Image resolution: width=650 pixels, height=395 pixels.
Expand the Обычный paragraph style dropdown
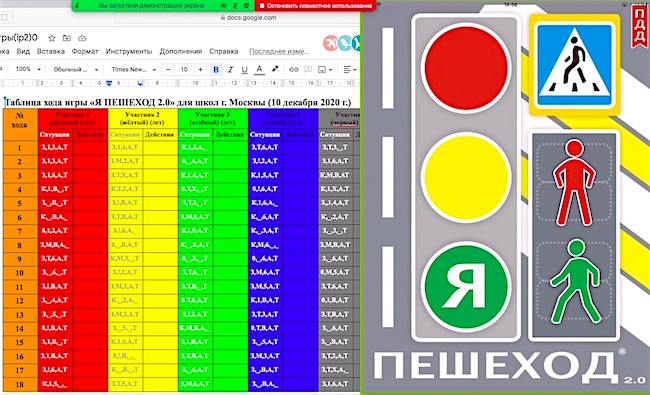75,69
